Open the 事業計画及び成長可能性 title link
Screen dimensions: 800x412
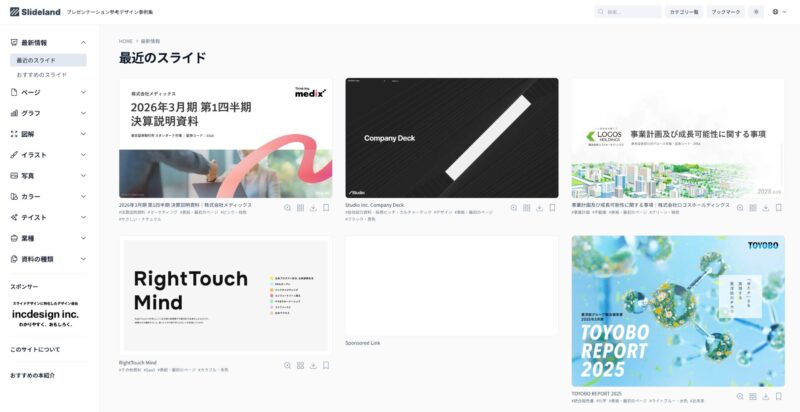click(x=651, y=205)
